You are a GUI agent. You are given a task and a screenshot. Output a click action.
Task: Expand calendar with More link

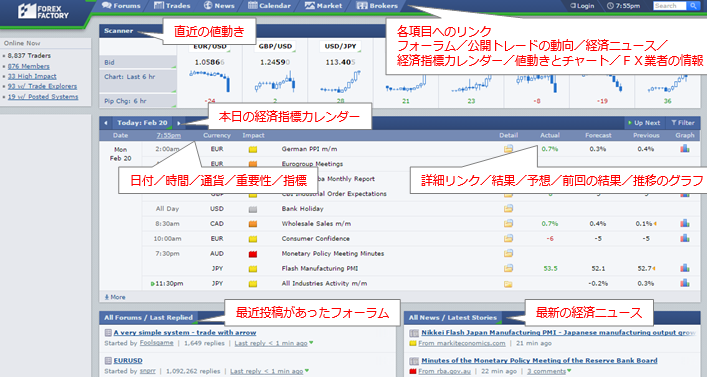(x=115, y=297)
